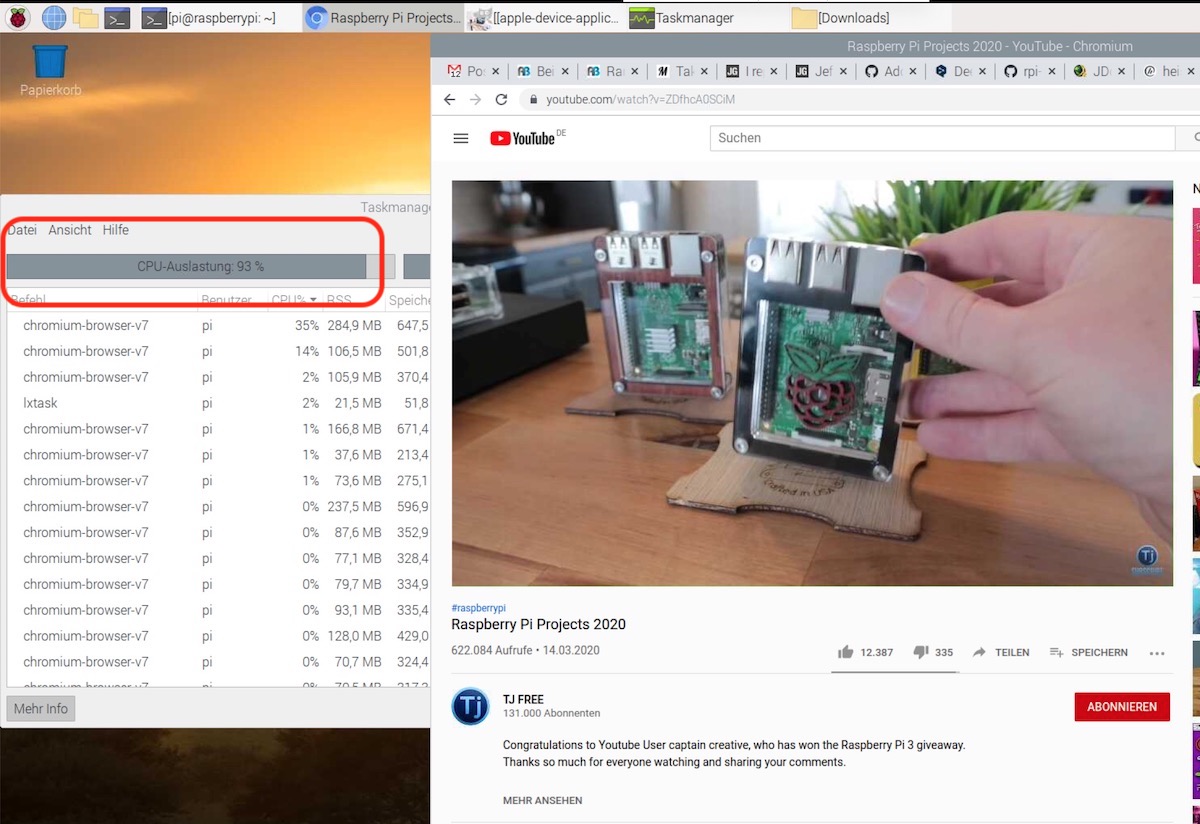Dislike the video with thumbs down
The image size is (1200, 824).
tap(921, 652)
